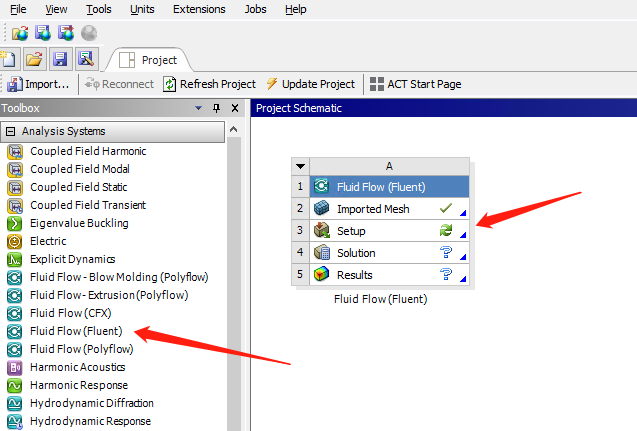This screenshot has height=431, width=637.
Task: Select Coupled Field Harmonic system
Action: pos(76,151)
